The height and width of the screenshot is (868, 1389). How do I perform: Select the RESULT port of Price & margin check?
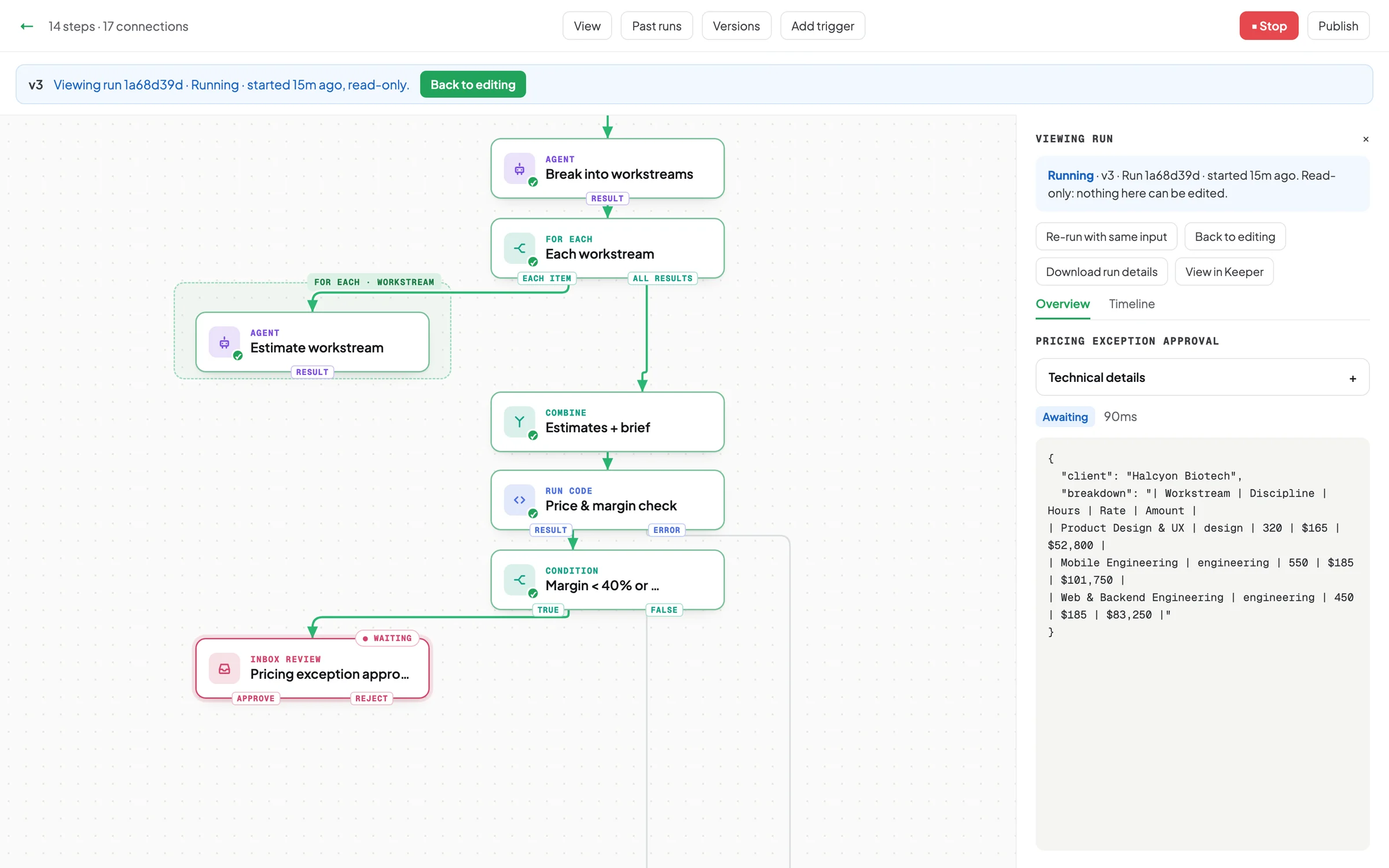coord(550,530)
